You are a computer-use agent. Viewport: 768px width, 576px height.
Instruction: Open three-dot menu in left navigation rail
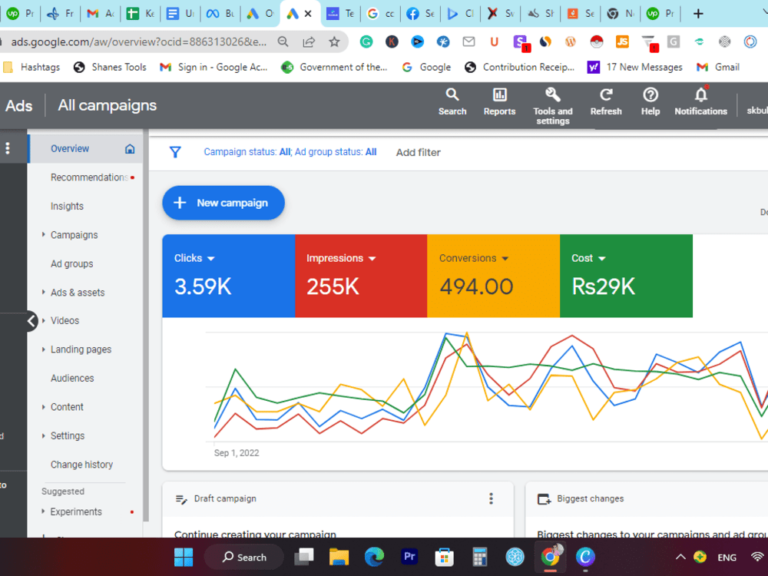click(7, 148)
